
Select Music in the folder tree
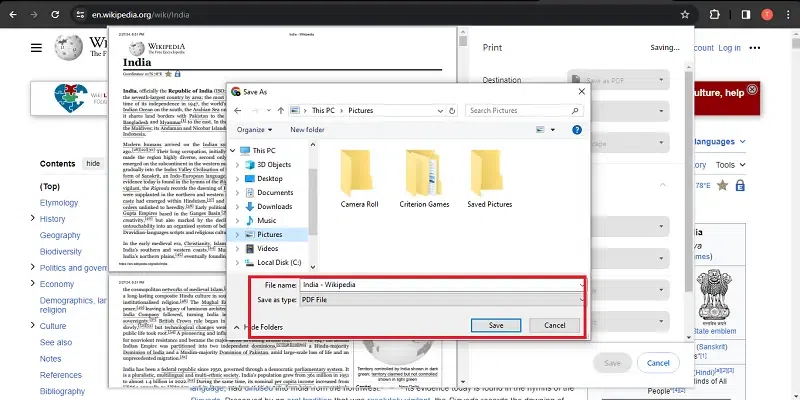(266, 220)
